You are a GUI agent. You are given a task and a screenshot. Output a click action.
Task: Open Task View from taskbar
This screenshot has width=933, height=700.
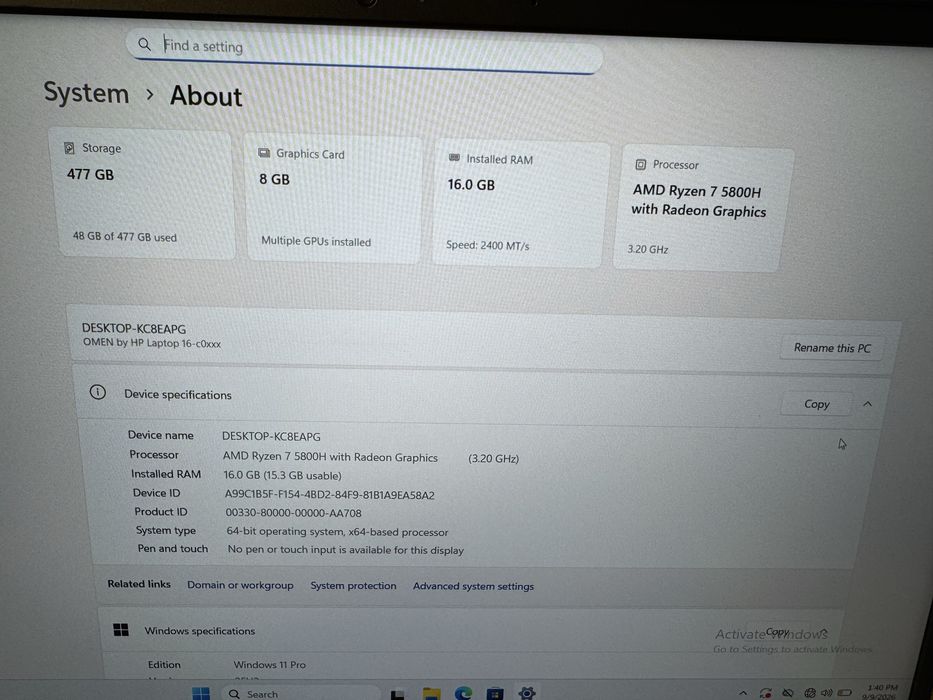click(x=397, y=694)
